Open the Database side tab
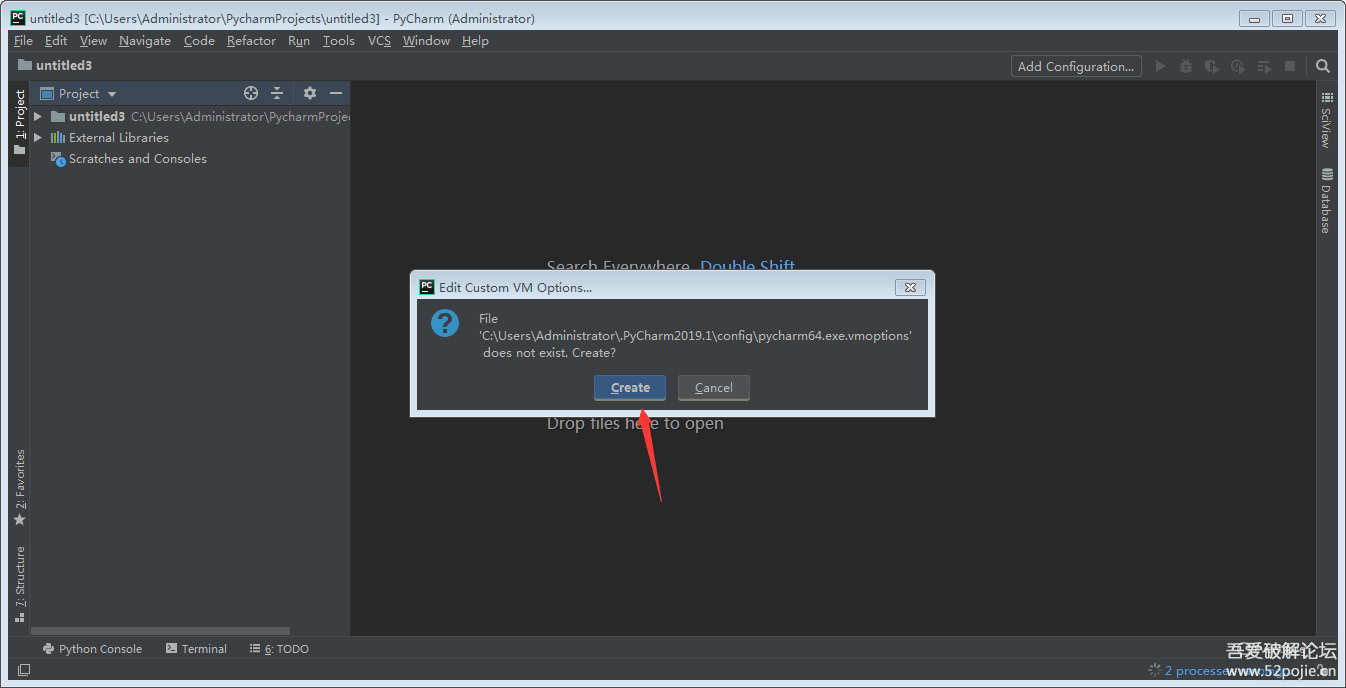1346x688 pixels. 1327,201
